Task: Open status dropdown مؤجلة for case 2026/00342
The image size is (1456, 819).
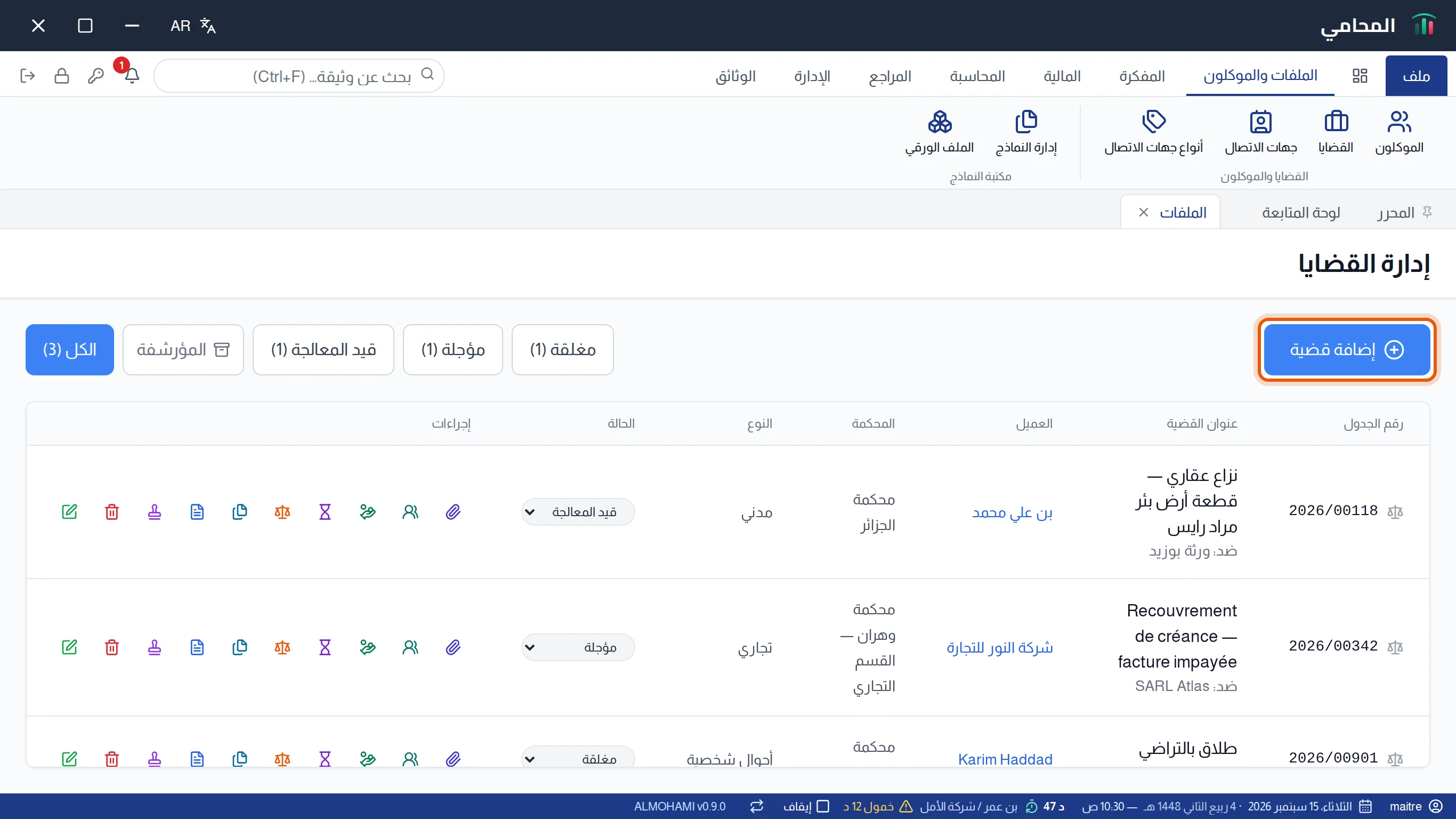Action: (x=578, y=647)
